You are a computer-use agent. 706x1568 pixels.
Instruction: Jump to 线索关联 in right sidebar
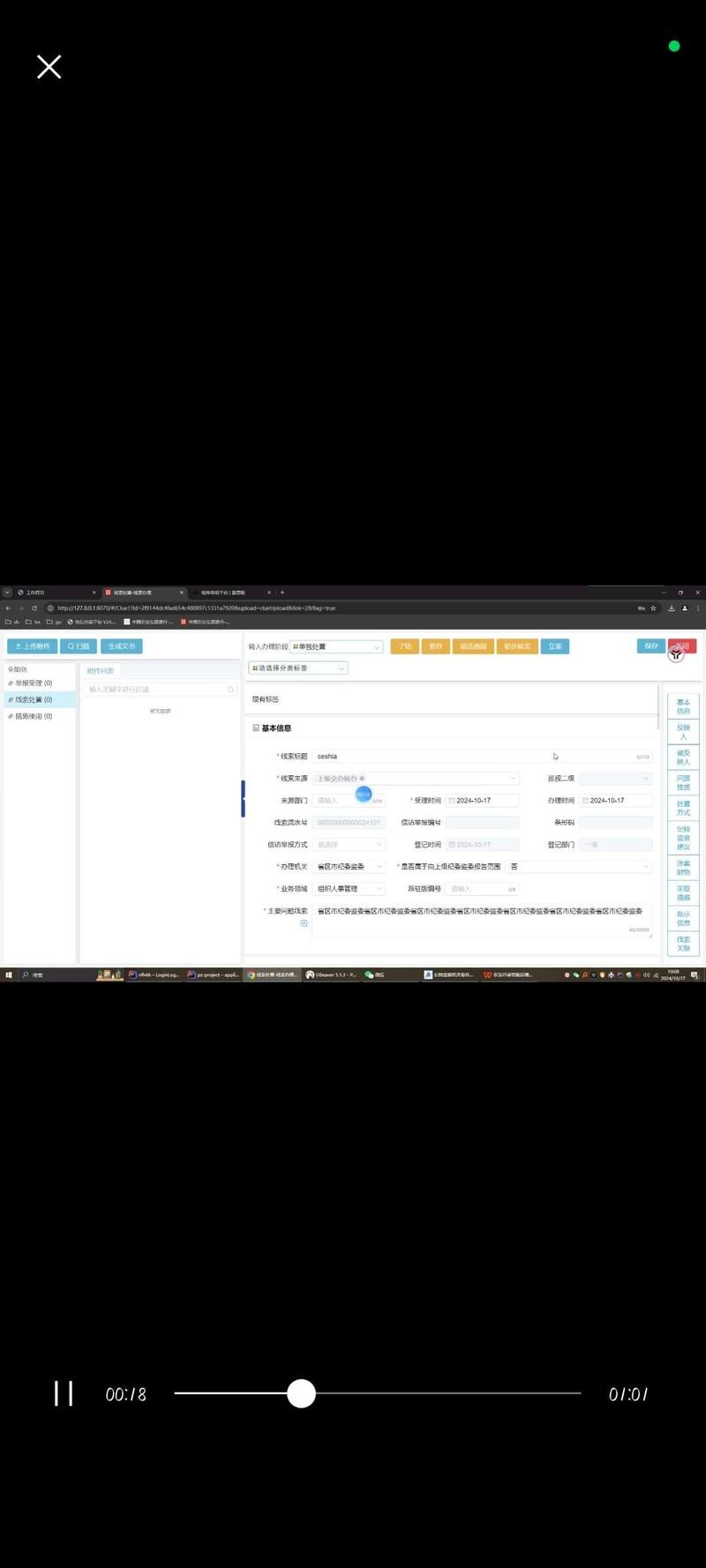pos(683,944)
